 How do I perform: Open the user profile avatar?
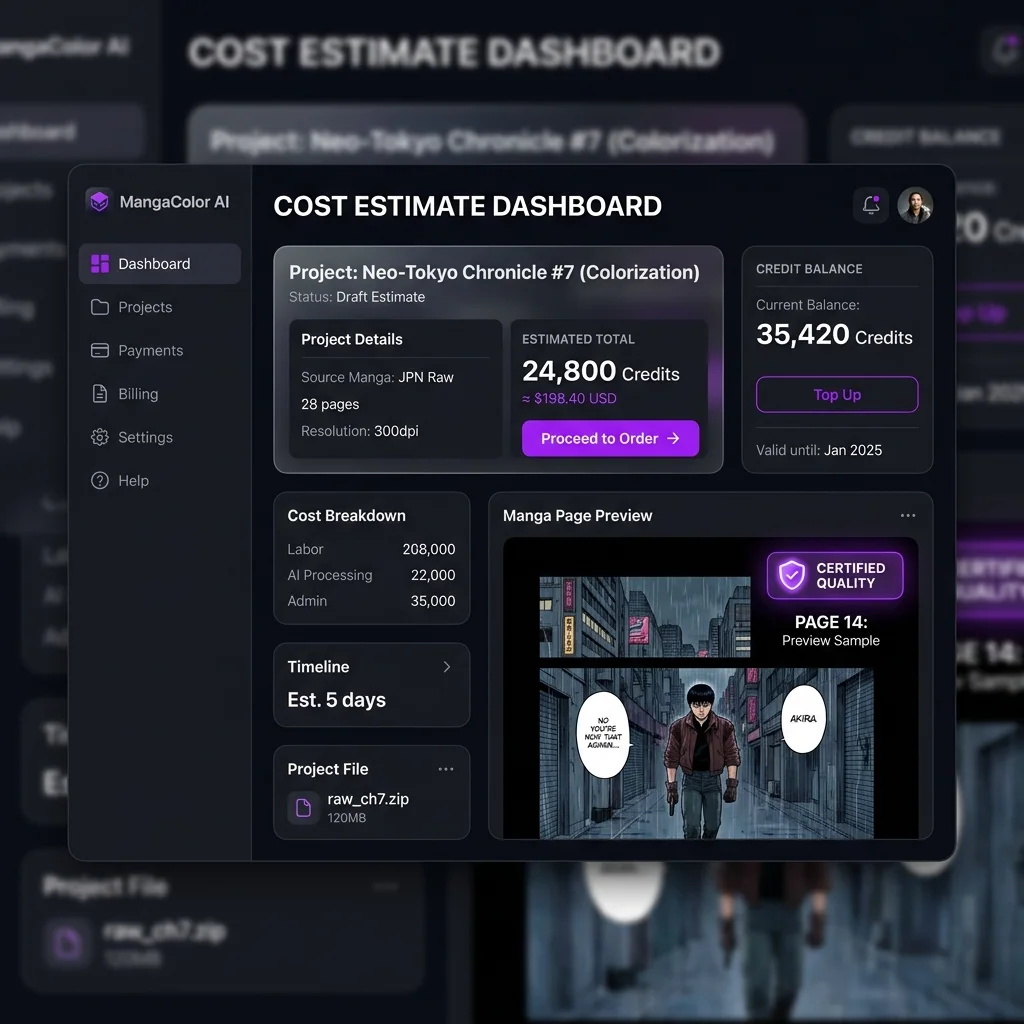(x=915, y=206)
